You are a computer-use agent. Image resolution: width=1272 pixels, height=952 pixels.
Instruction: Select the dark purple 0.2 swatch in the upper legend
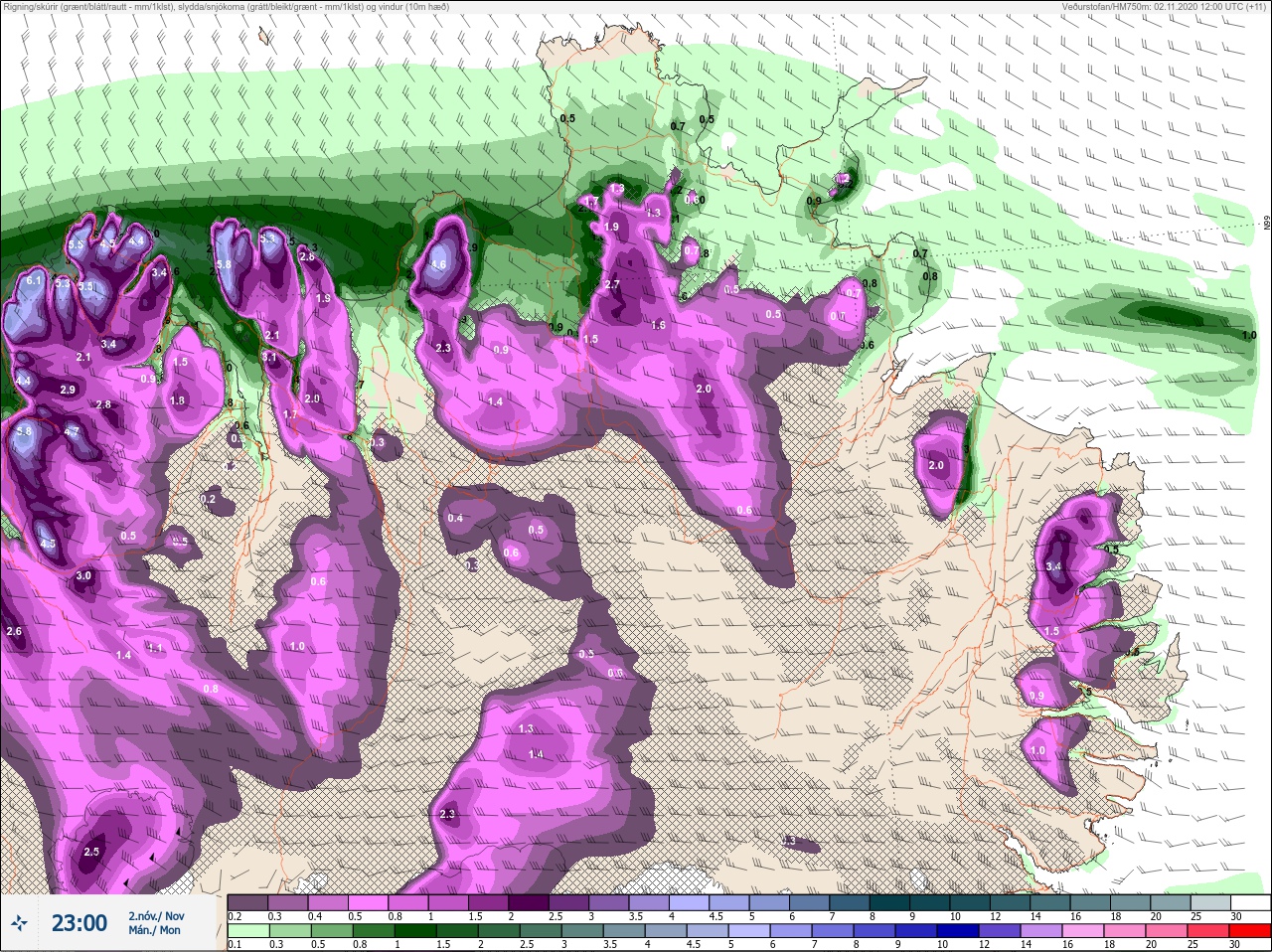click(x=247, y=902)
